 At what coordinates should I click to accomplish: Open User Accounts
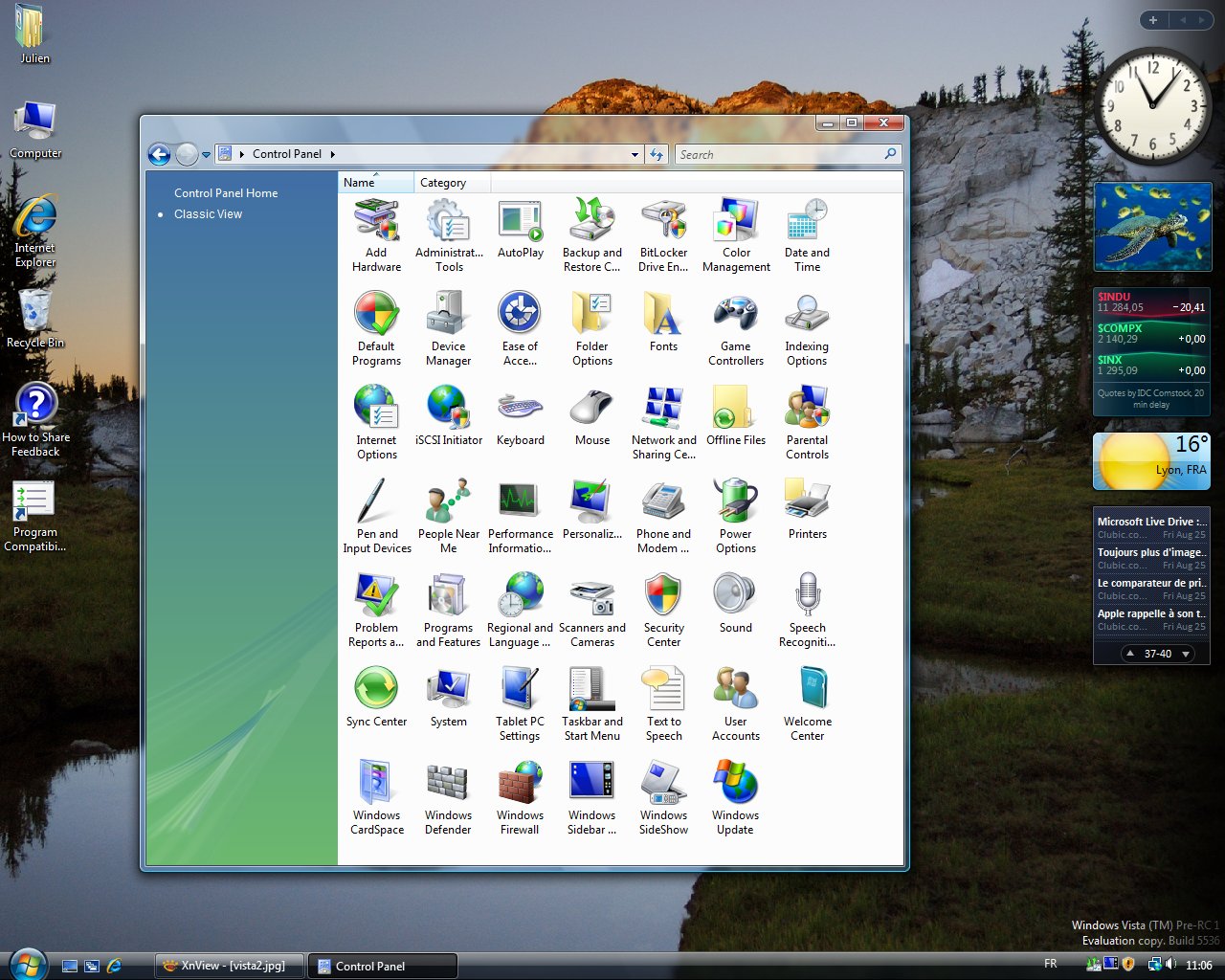pyautogui.click(x=735, y=704)
